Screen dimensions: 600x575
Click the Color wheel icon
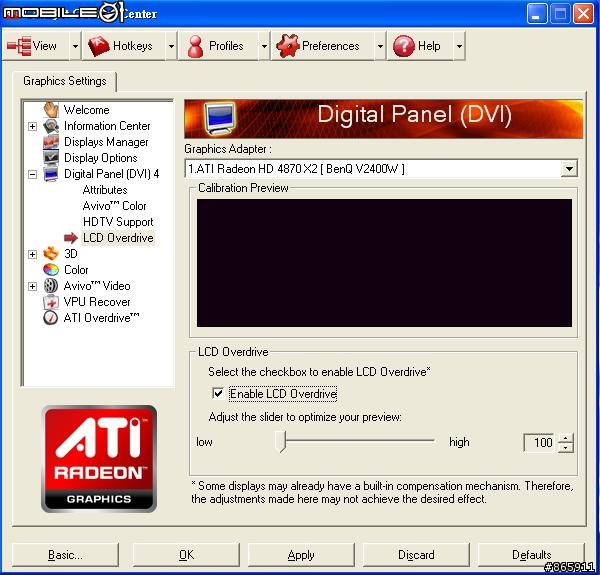coord(51,270)
